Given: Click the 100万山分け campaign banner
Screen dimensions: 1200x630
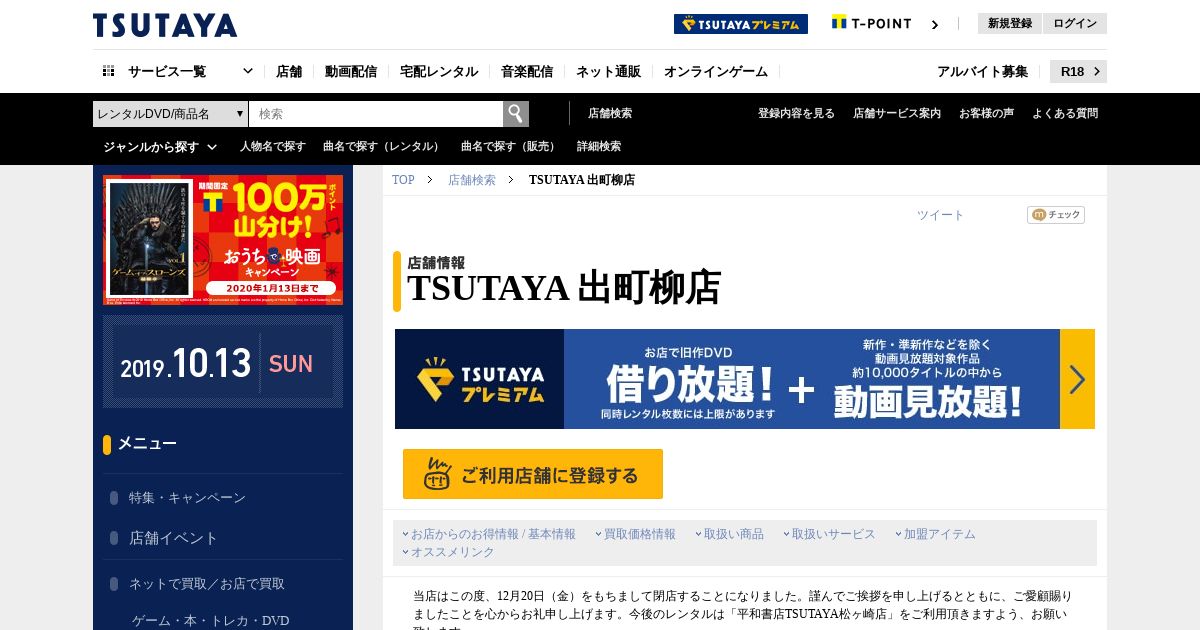Looking at the screenshot, I should [223, 240].
